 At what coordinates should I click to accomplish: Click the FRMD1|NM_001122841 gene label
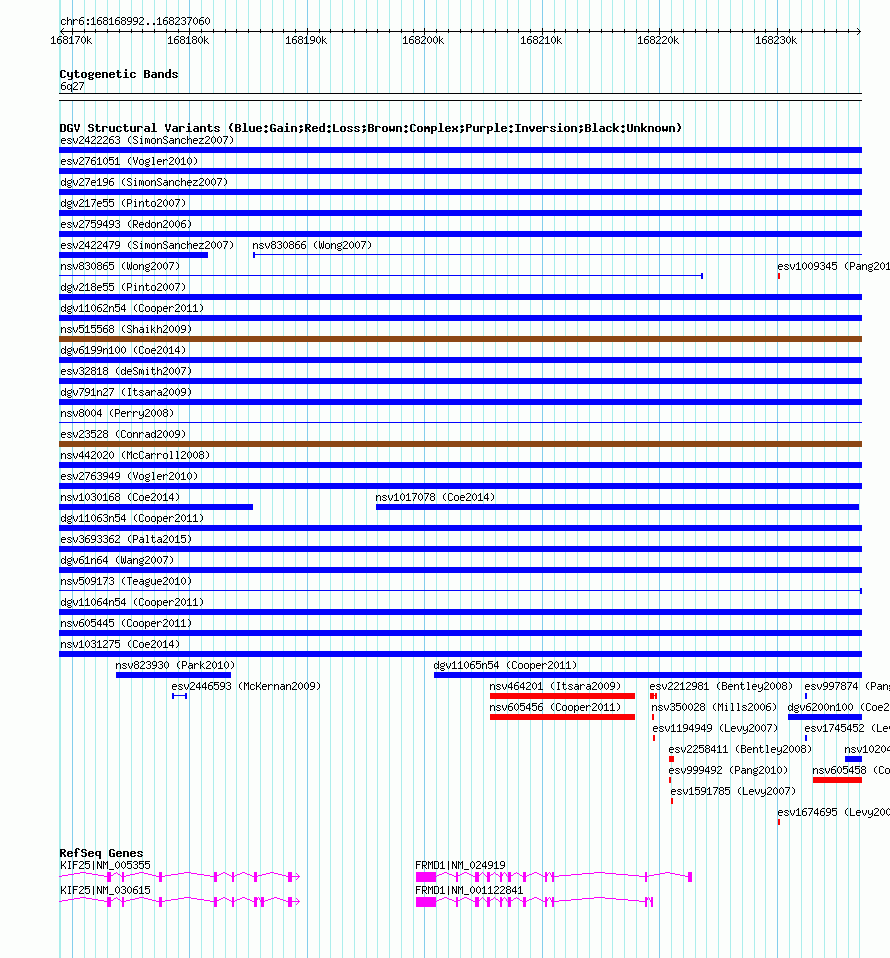[469, 890]
